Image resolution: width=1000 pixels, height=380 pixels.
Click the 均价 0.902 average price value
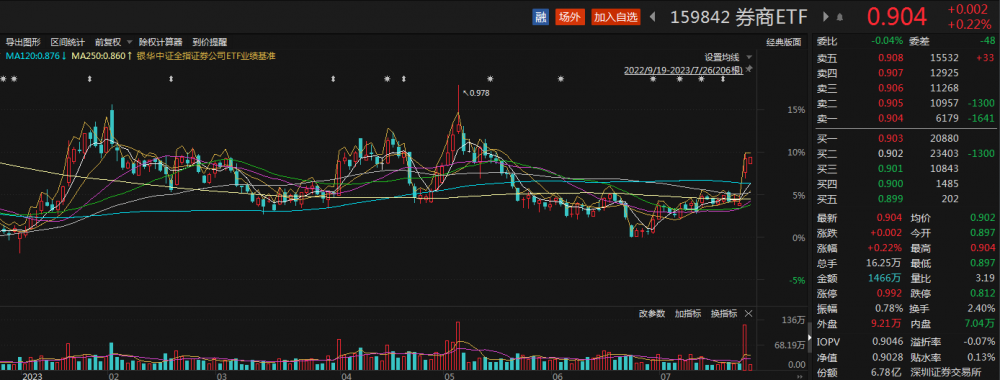[x=983, y=219]
